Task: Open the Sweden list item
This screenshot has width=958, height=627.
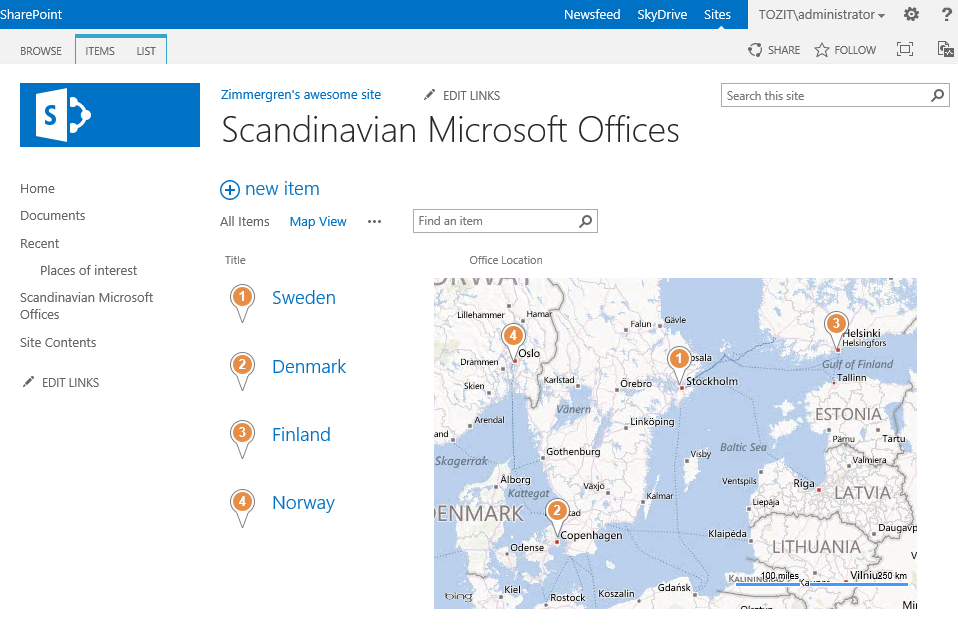Action: click(304, 298)
